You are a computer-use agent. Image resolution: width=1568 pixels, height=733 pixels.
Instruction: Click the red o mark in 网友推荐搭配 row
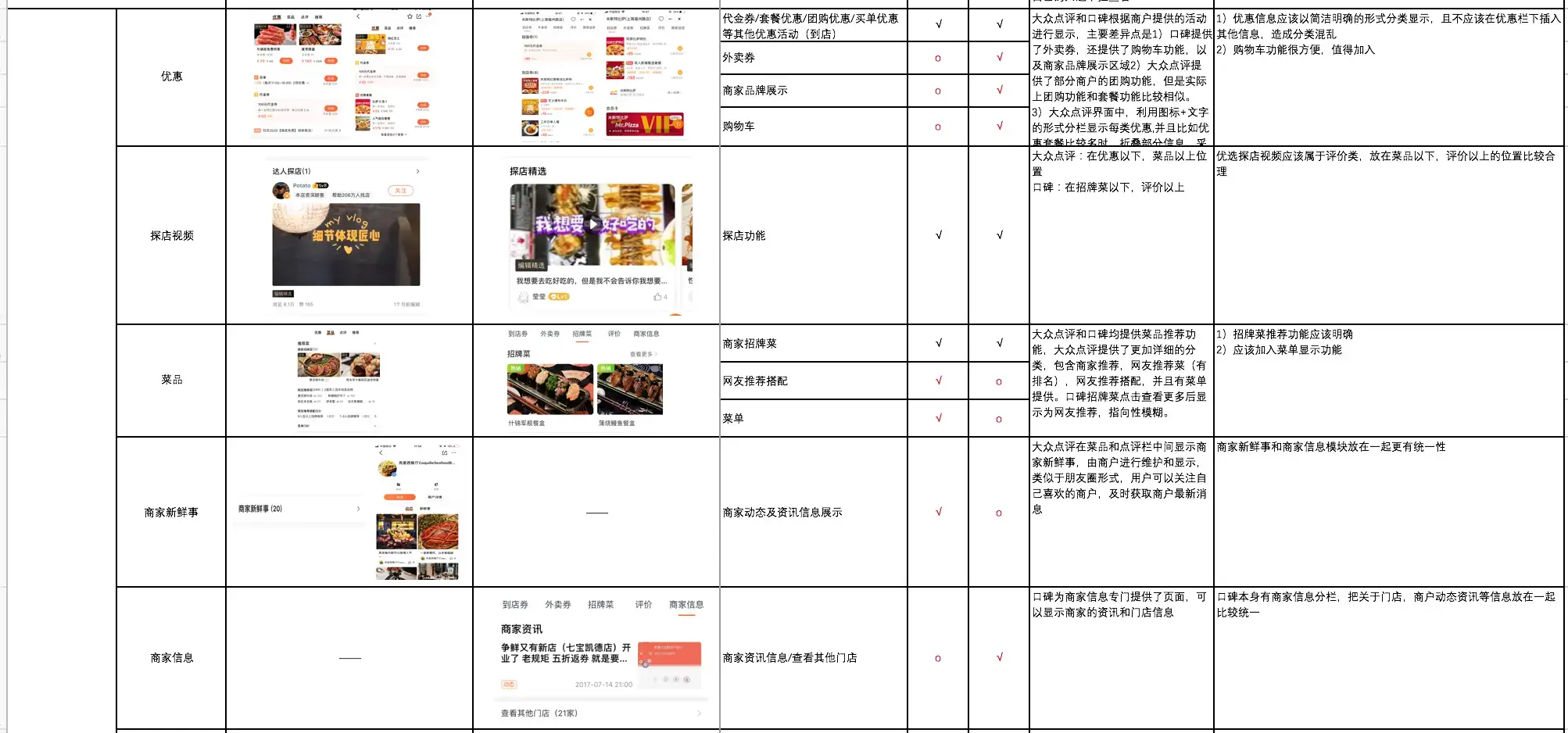tap(999, 382)
